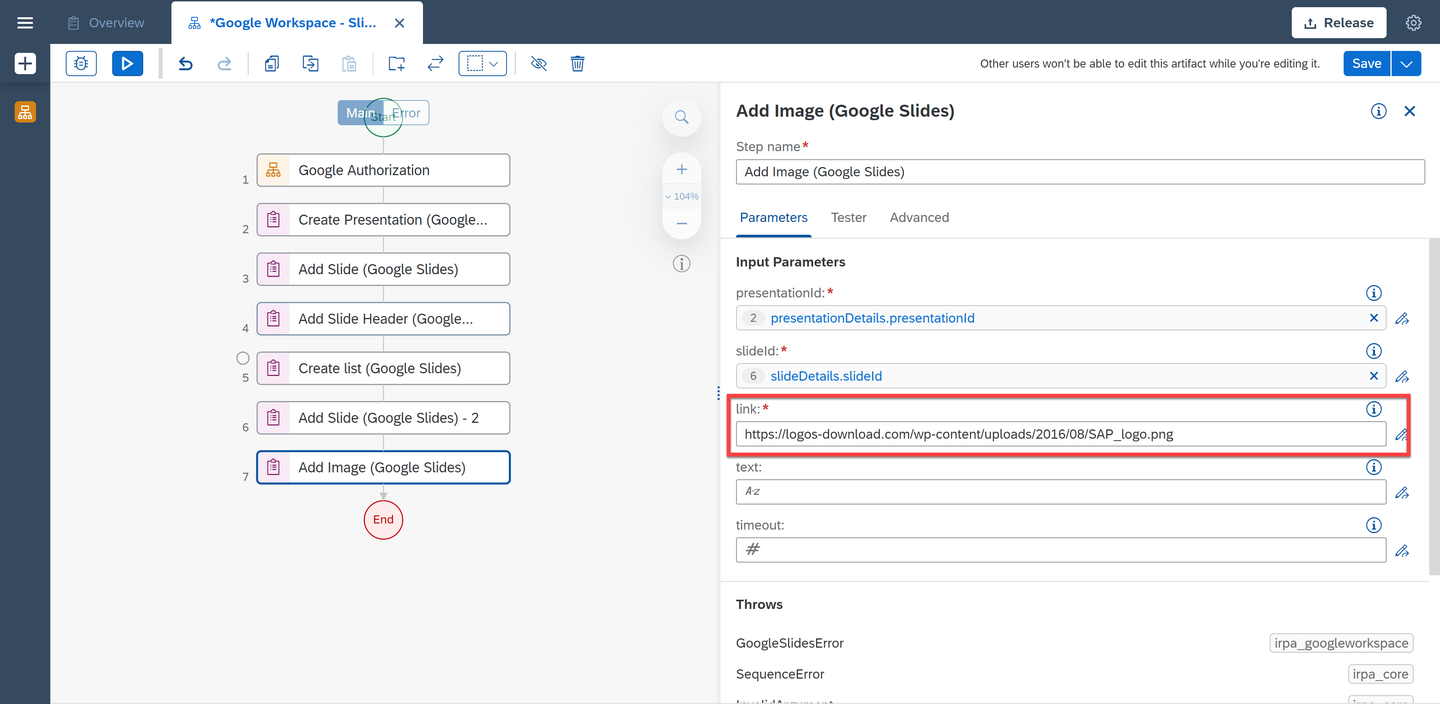Show info for timeout parameter
This screenshot has width=1440, height=704.
tap(1374, 525)
